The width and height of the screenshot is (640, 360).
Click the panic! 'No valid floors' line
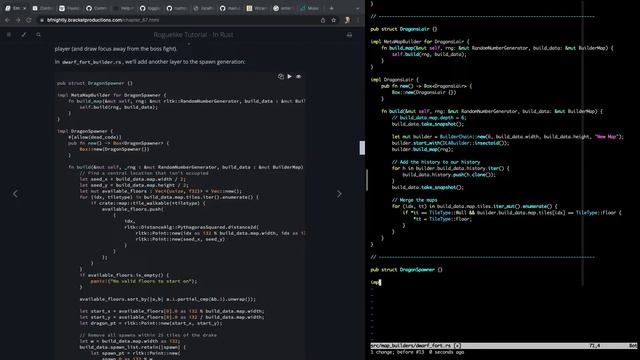(x=144, y=281)
